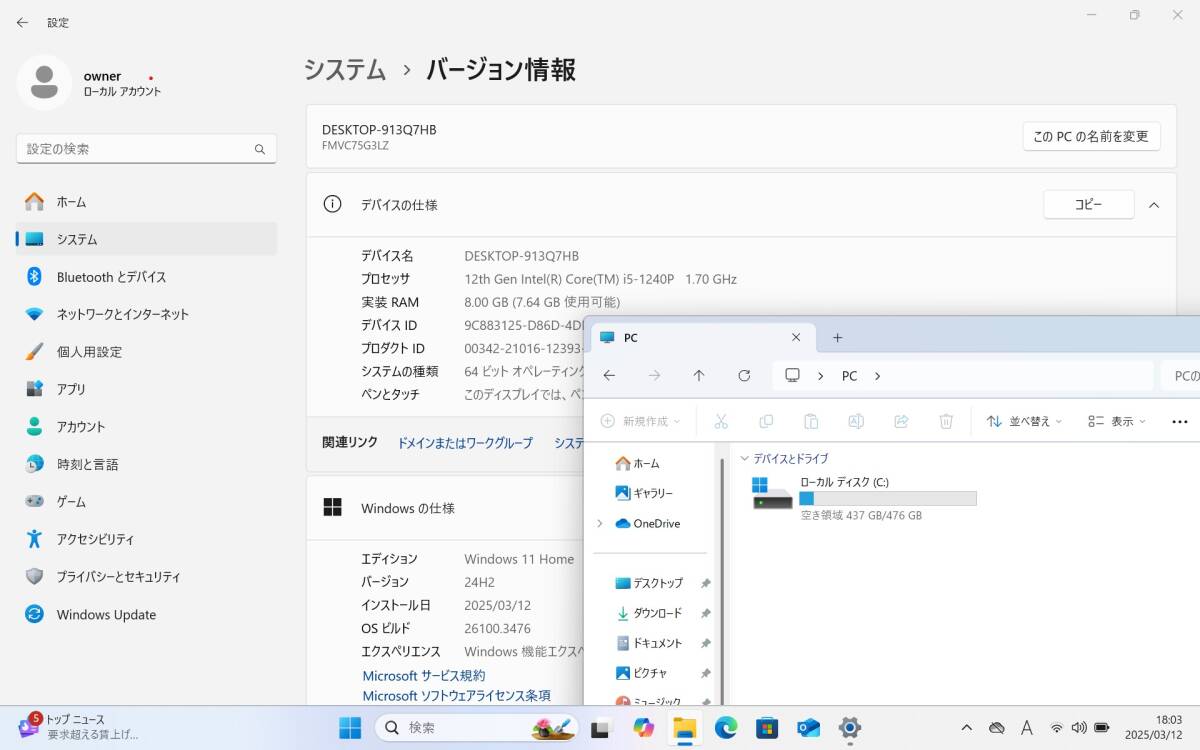The image size is (1200, 750).
Task: Click PC in the Explorer address bar
Action: (x=849, y=377)
